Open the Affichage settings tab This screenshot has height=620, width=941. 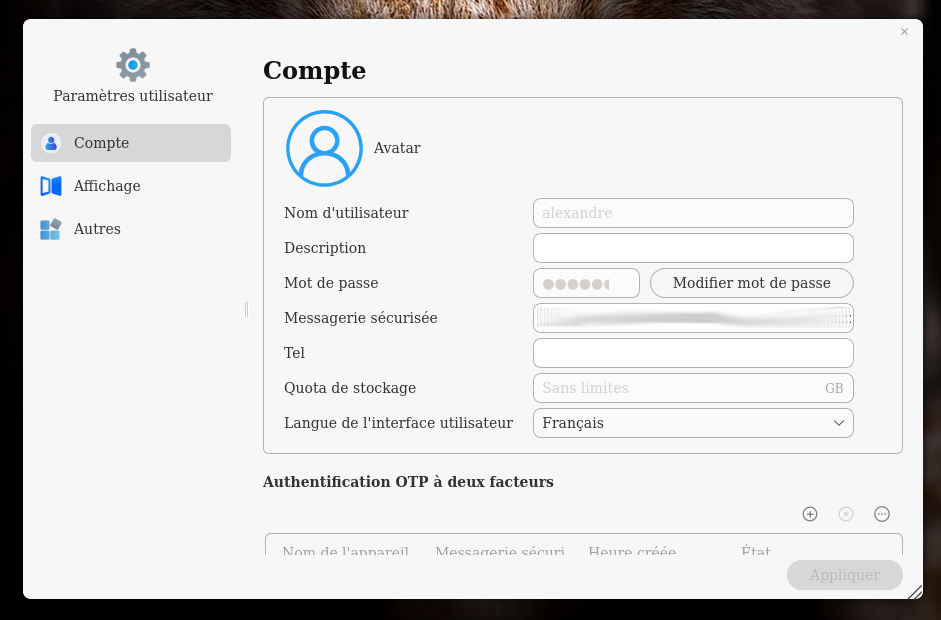(x=107, y=186)
